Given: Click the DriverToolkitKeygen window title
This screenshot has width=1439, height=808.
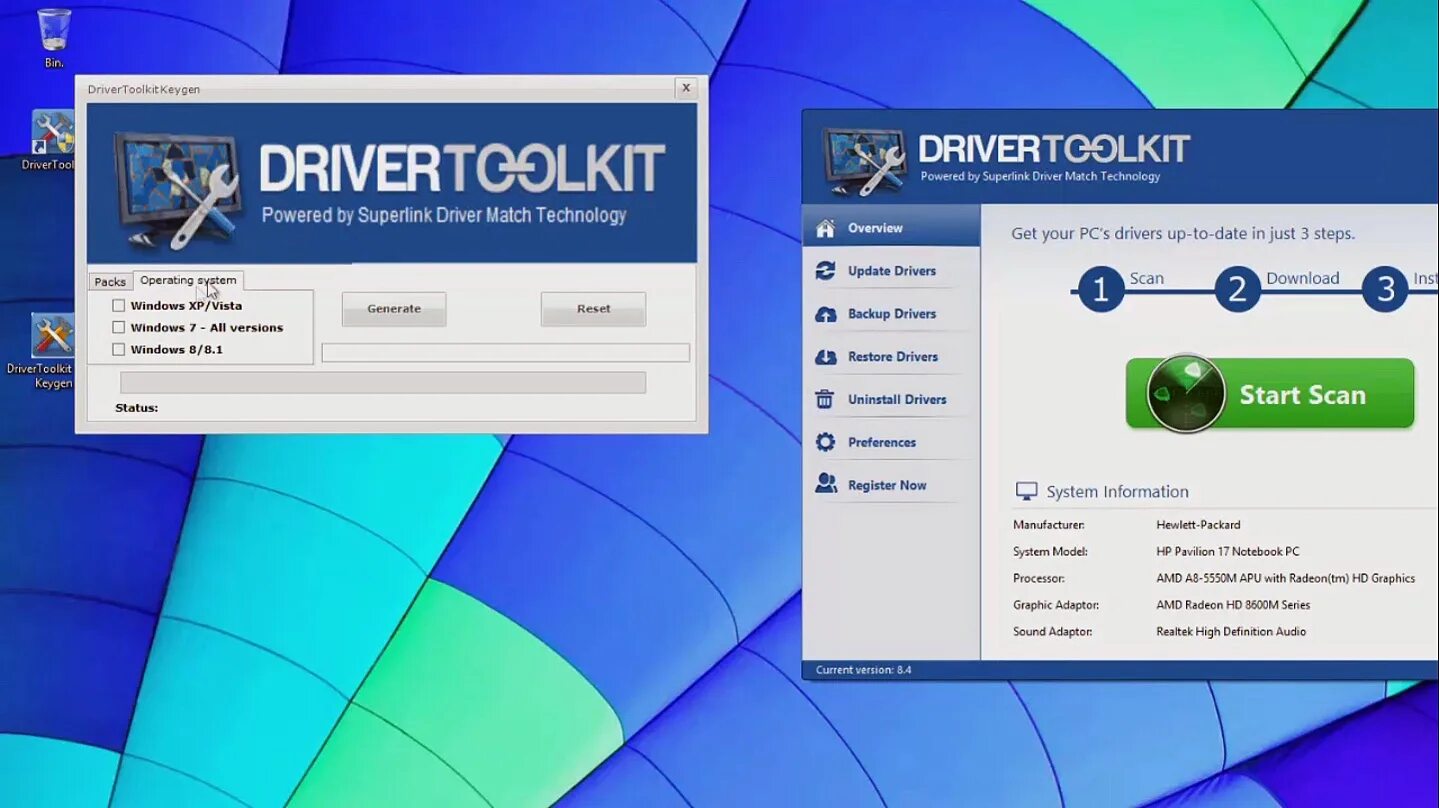Looking at the screenshot, I should [x=144, y=89].
